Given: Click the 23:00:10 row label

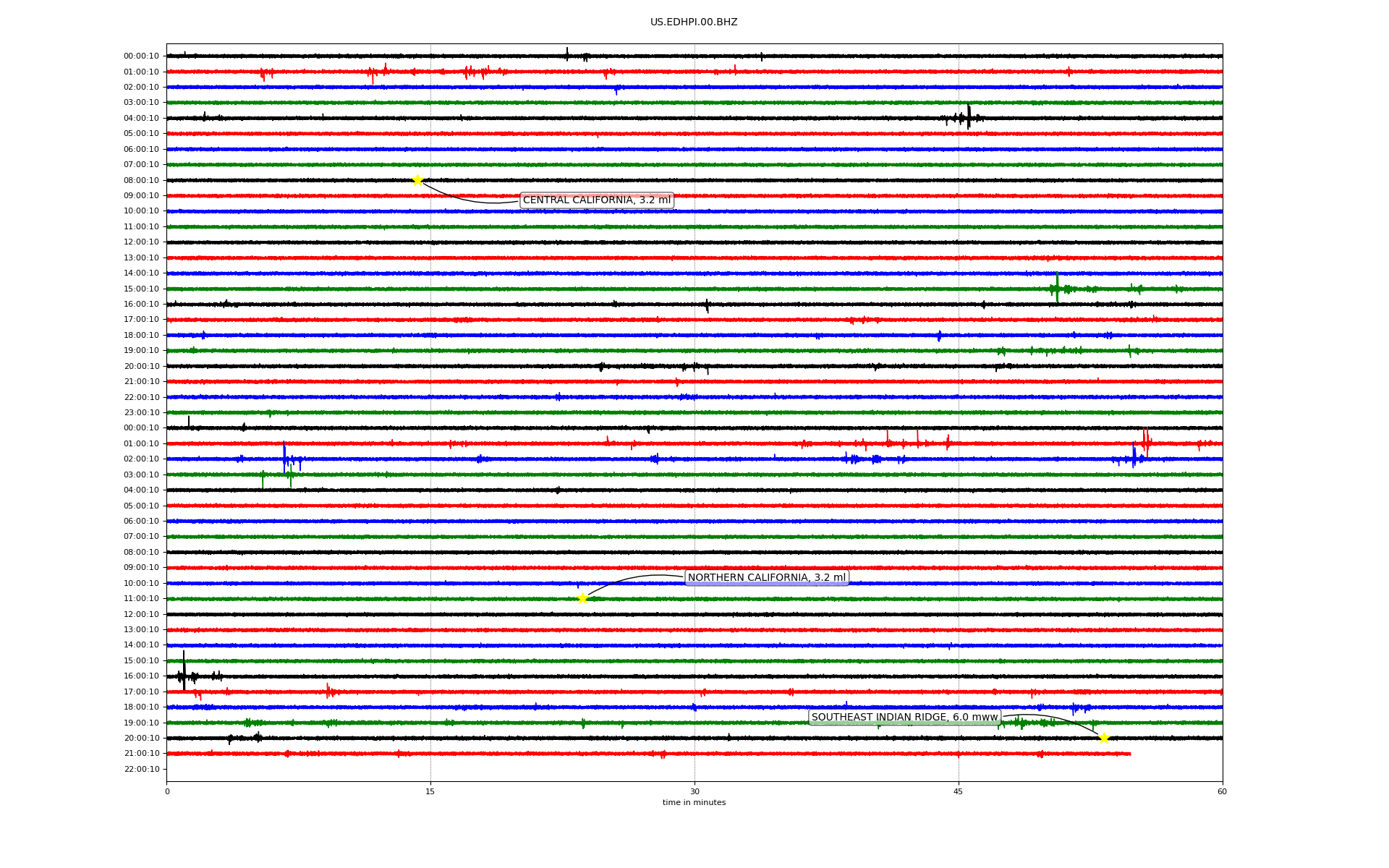Looking at the screenshot, I should [141, 413].
